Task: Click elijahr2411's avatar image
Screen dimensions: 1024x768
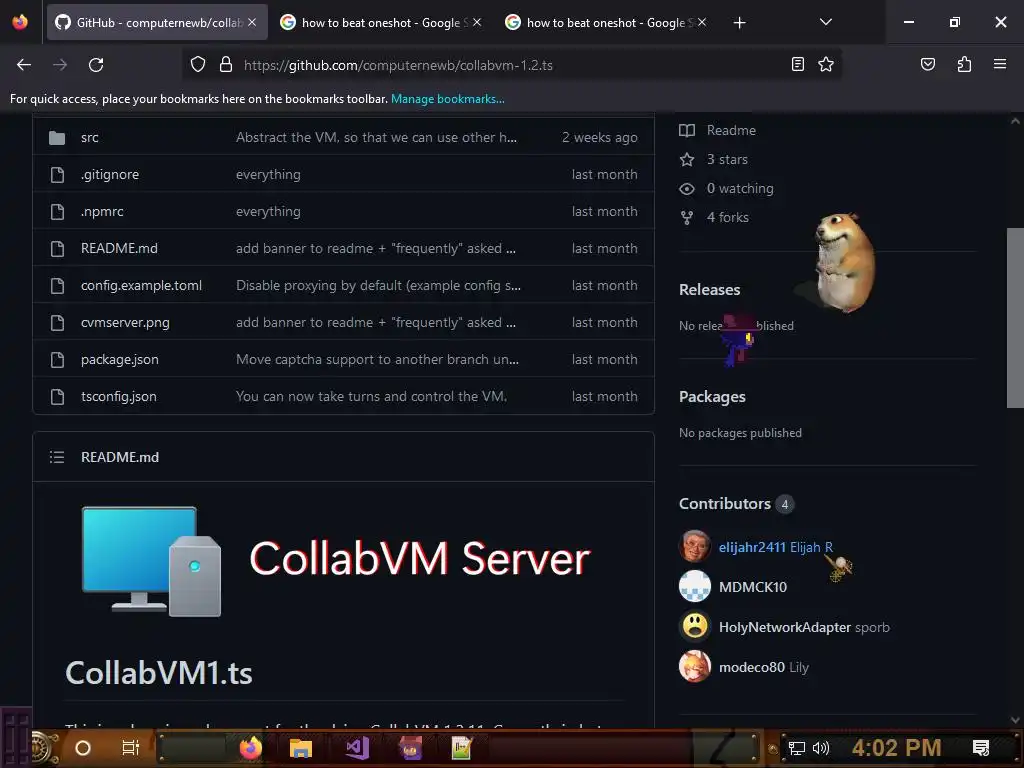Action: 694,546
